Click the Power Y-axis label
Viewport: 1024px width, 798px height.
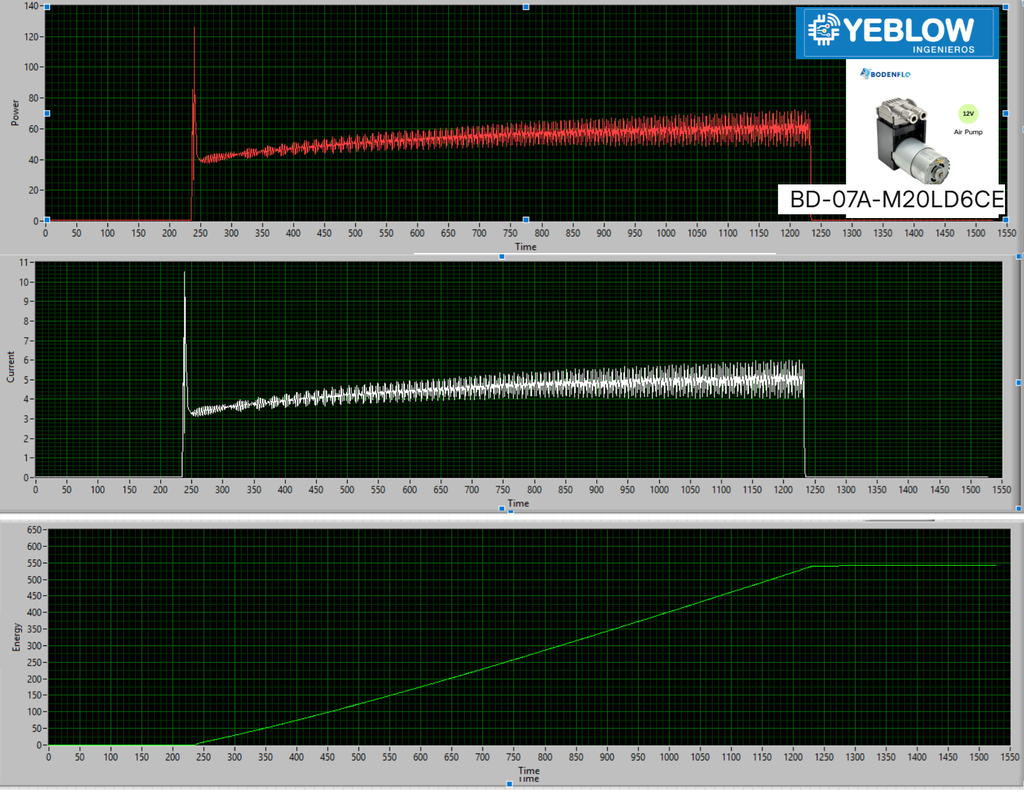(x=15, y=113)
